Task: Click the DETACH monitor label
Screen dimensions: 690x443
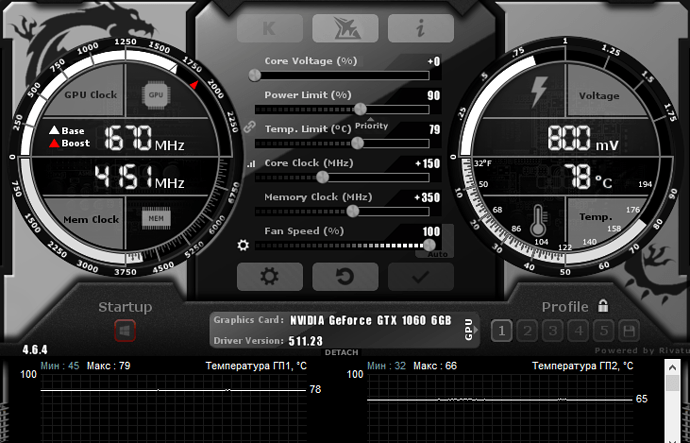Action: click(x=341, y=352)
